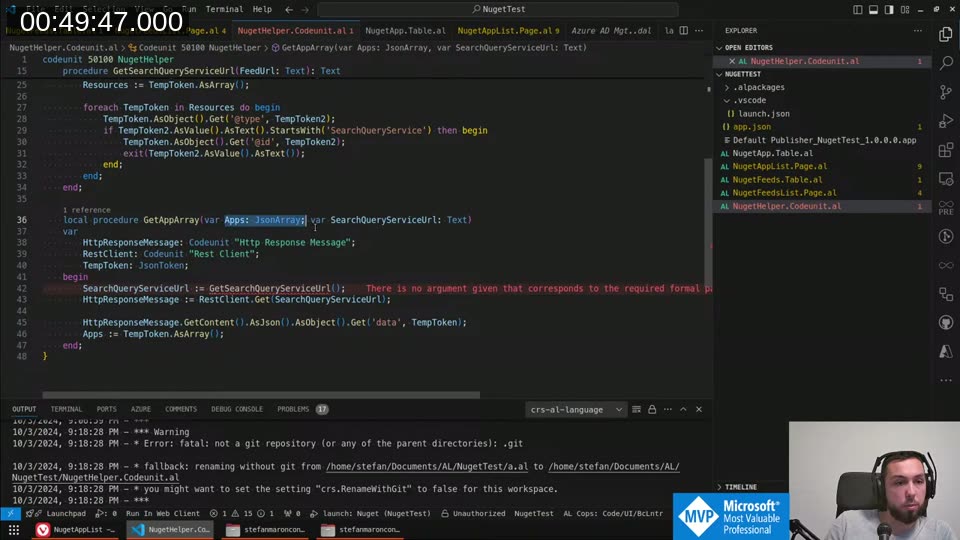Open the Explorer panel more actions menu

click(917, 31)
